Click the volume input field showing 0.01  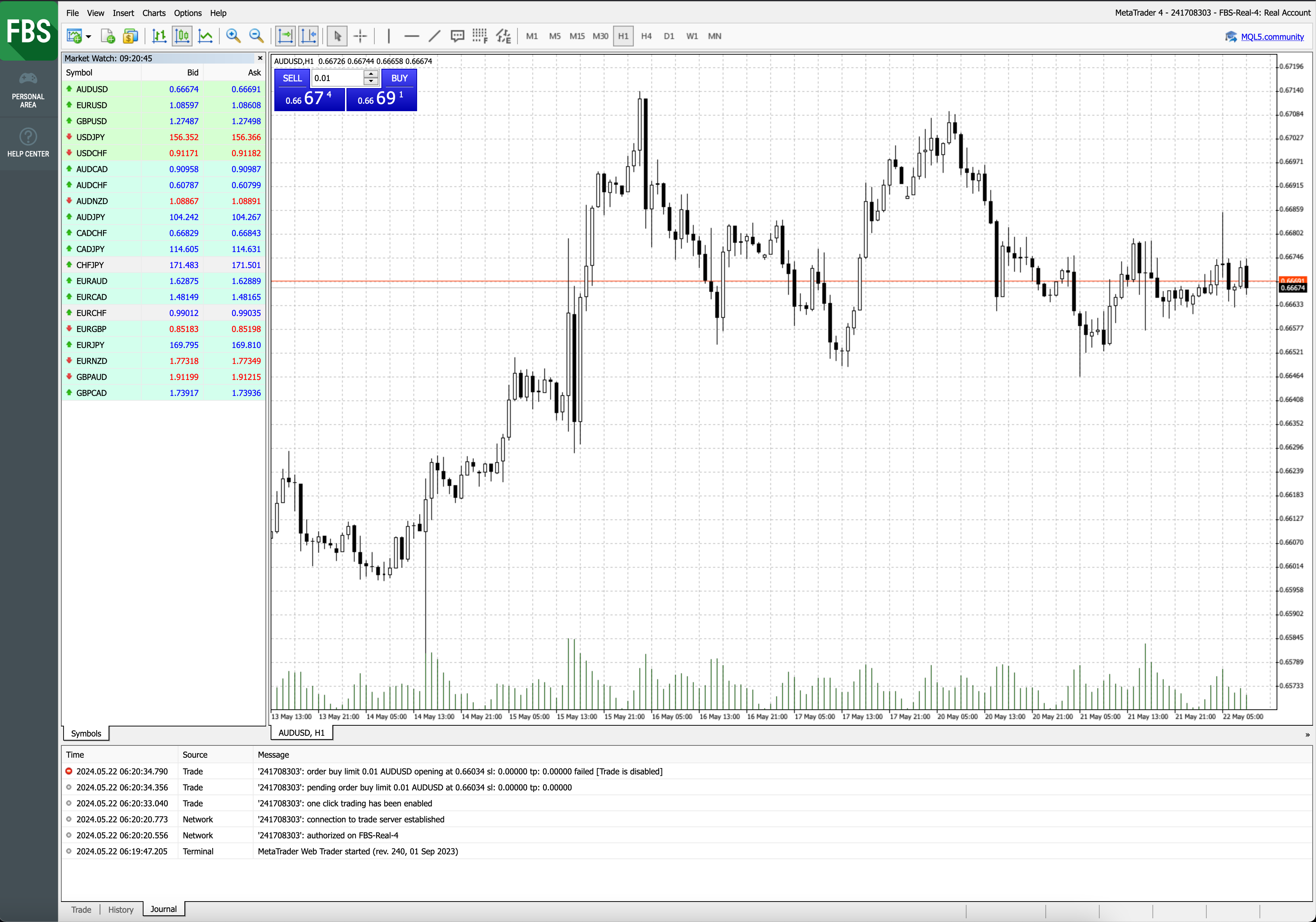point(337,78)
